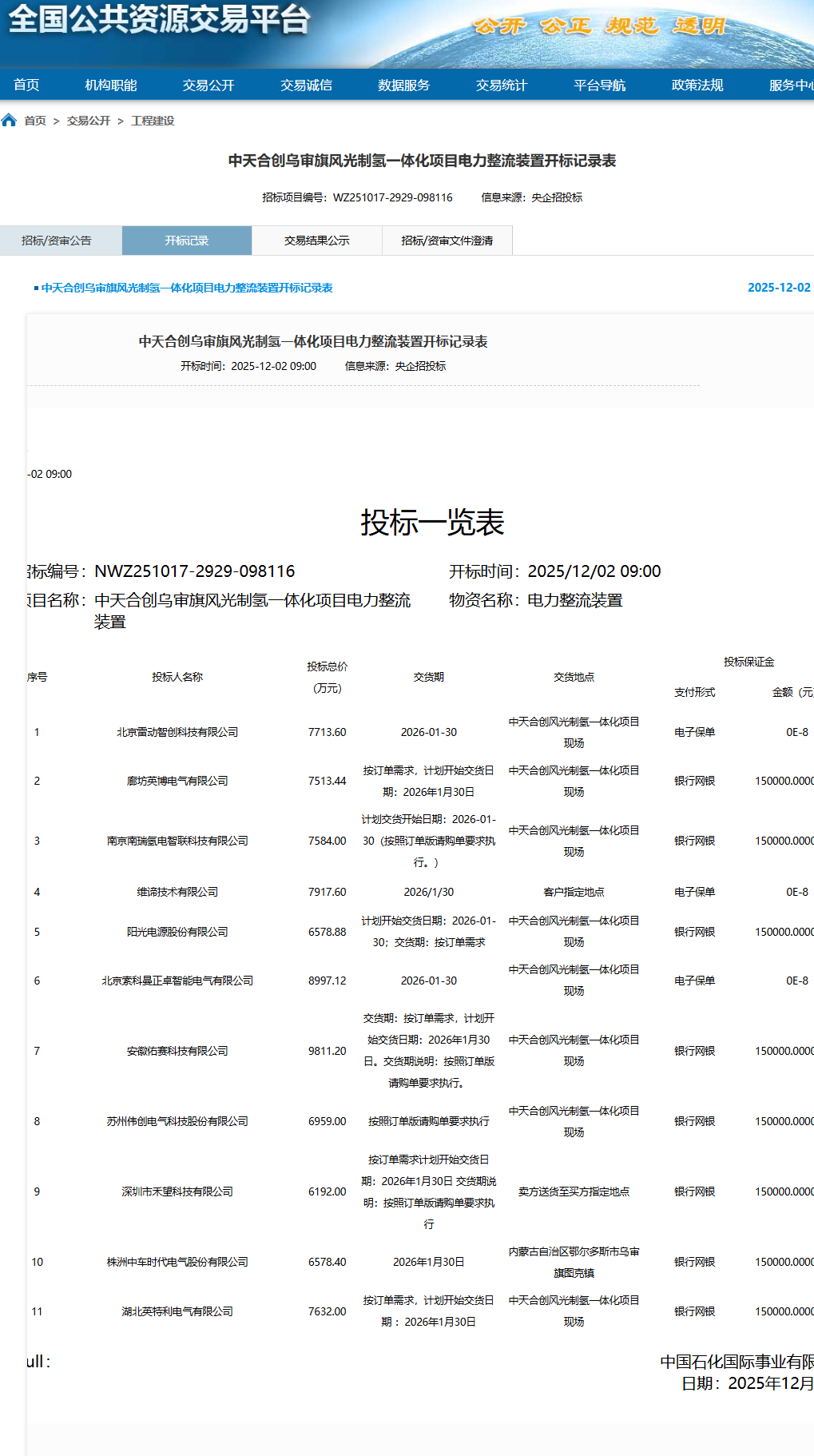Click the 交易公开 breadcrumb link
This screenshot has width=814, height=1456.
(x=89, y=121)
